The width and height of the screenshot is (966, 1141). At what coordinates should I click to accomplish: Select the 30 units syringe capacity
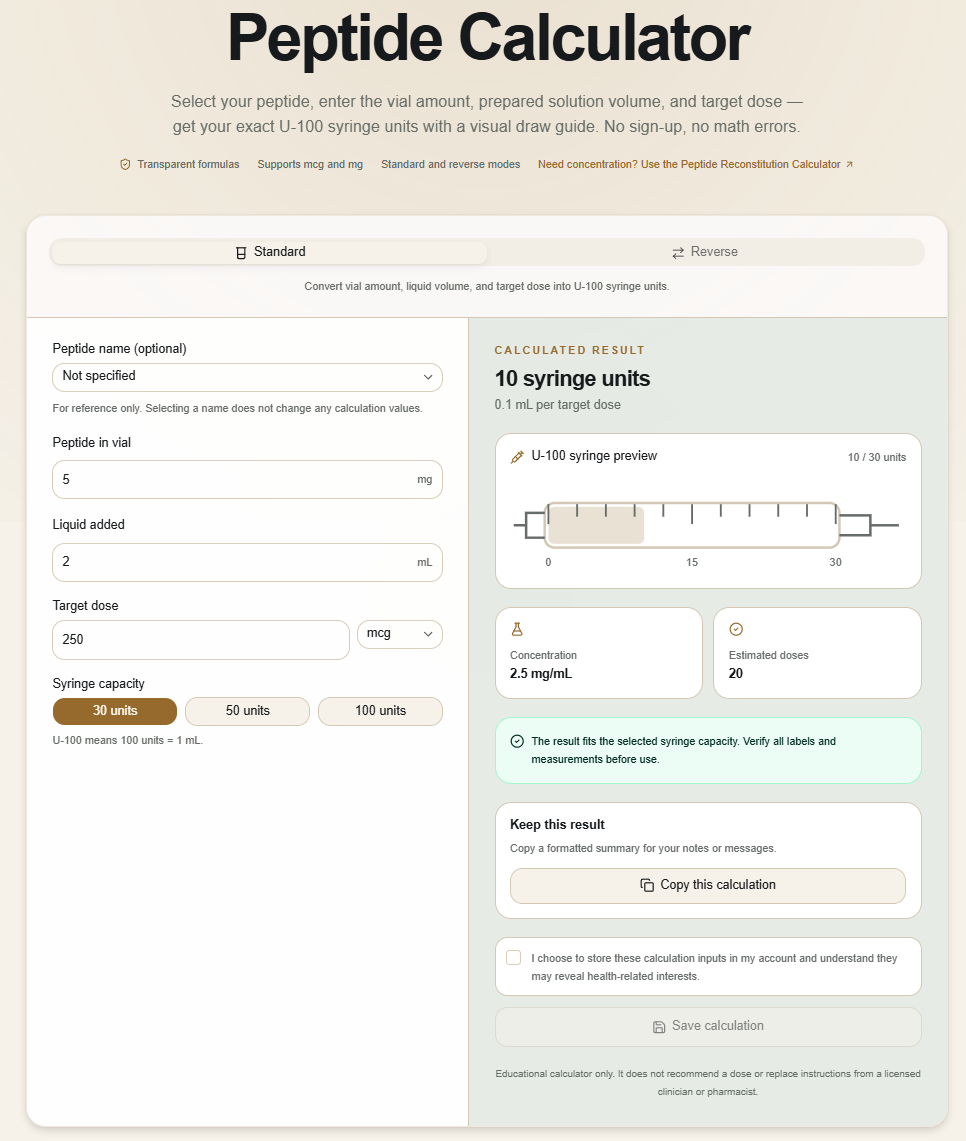[x=115, y=711]
